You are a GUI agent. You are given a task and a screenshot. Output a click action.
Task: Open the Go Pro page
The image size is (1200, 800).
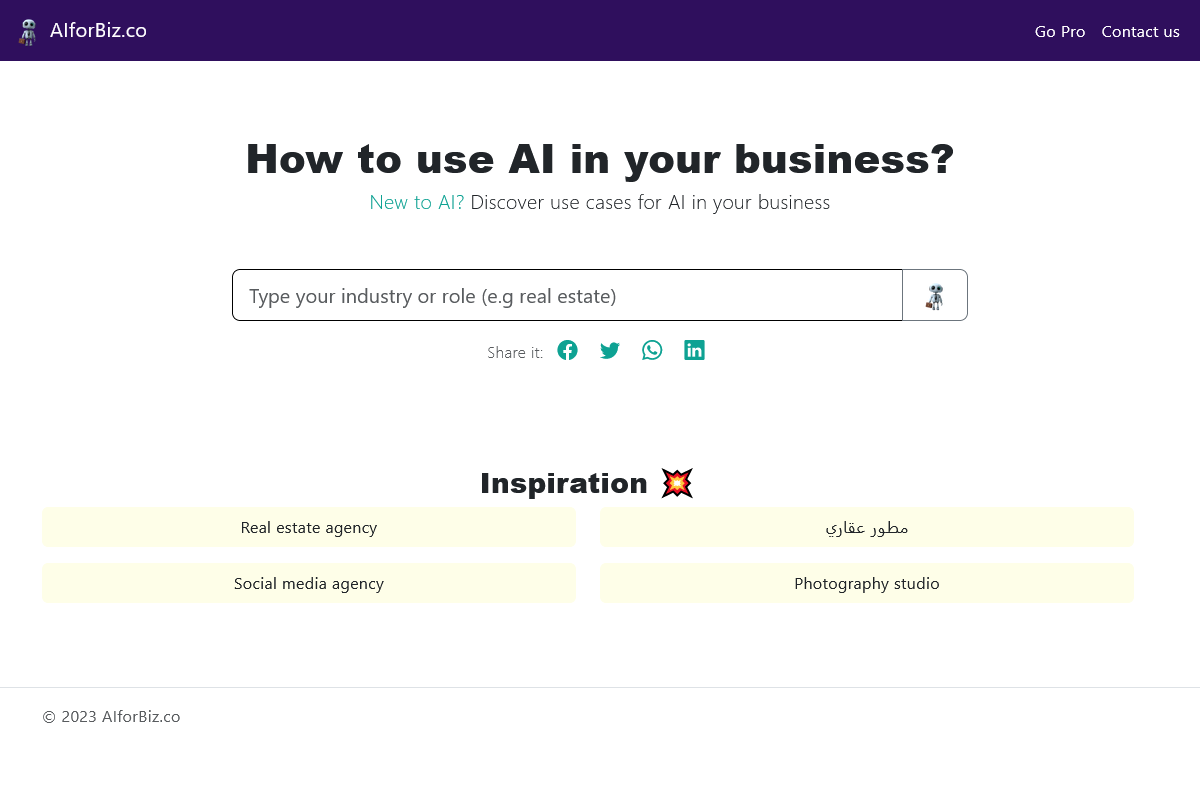(1059, 32)
